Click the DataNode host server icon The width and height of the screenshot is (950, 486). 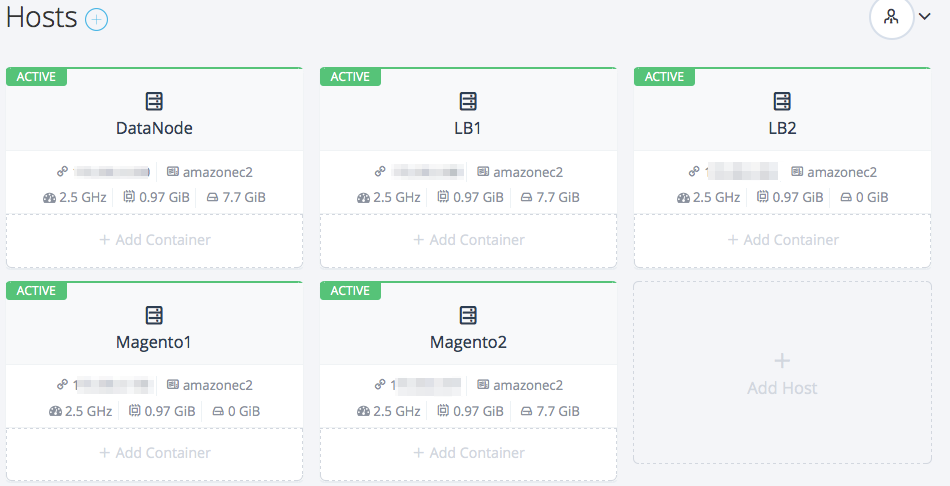pyautogui.click(x=154, y=101)
